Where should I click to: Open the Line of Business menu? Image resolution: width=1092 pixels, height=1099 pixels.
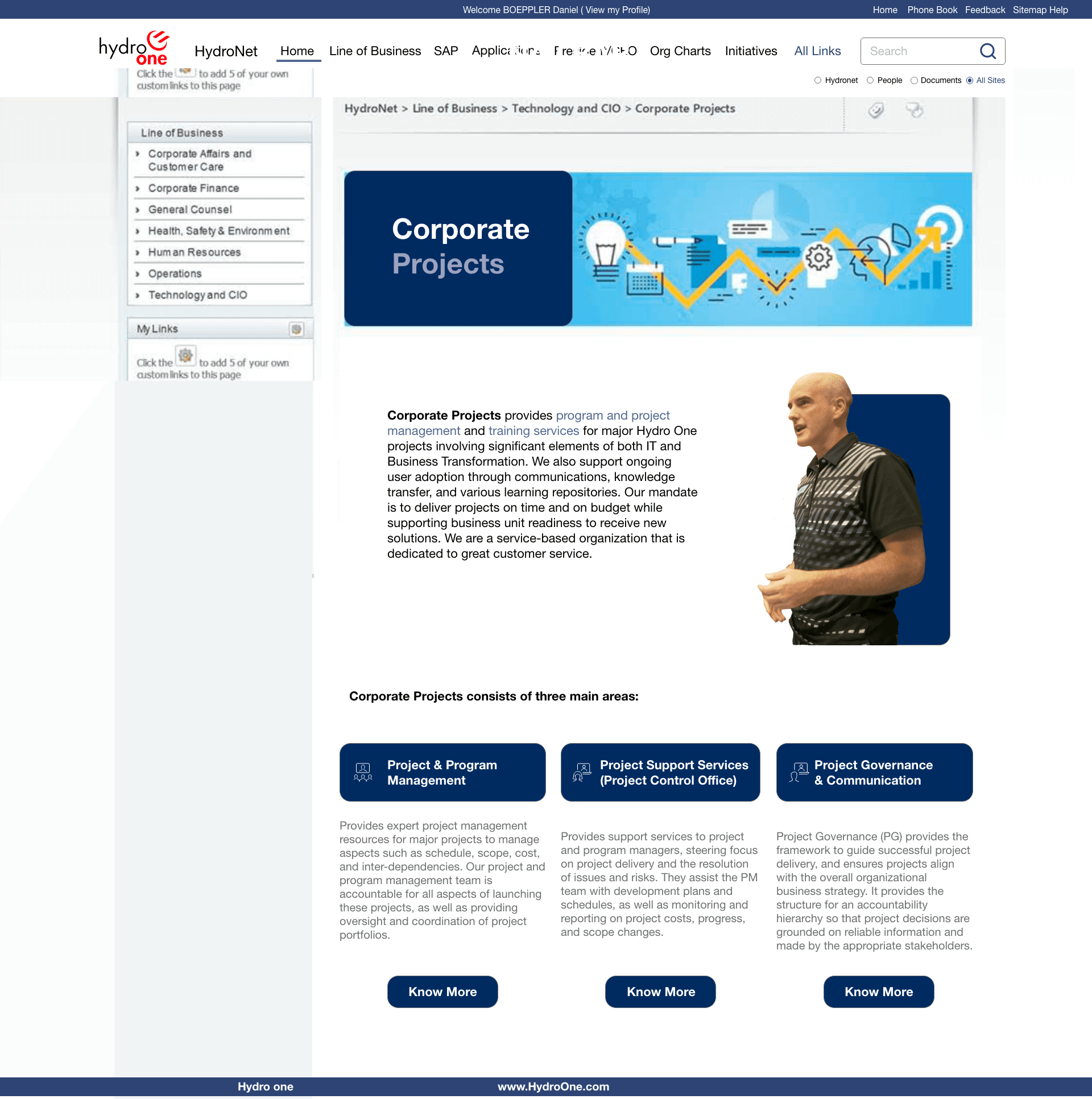(375, 51)
